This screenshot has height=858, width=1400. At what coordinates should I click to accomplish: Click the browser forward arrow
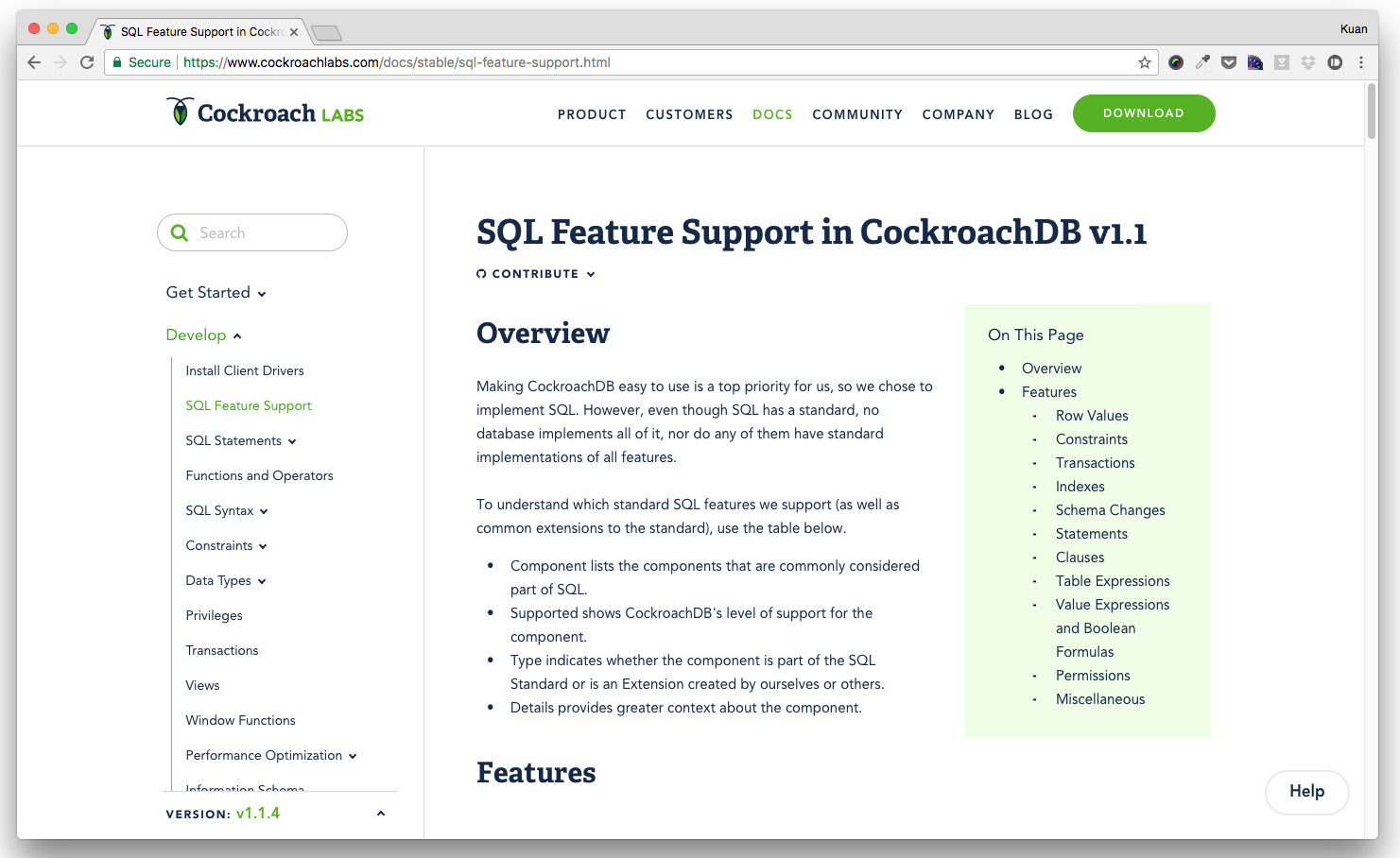tap(60, 62)
